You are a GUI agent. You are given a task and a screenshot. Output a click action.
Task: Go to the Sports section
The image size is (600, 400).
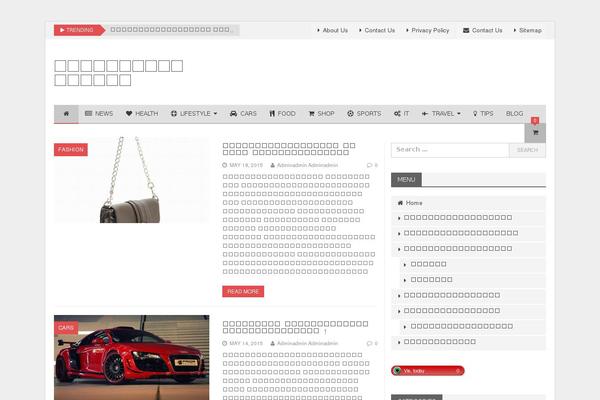364,114
